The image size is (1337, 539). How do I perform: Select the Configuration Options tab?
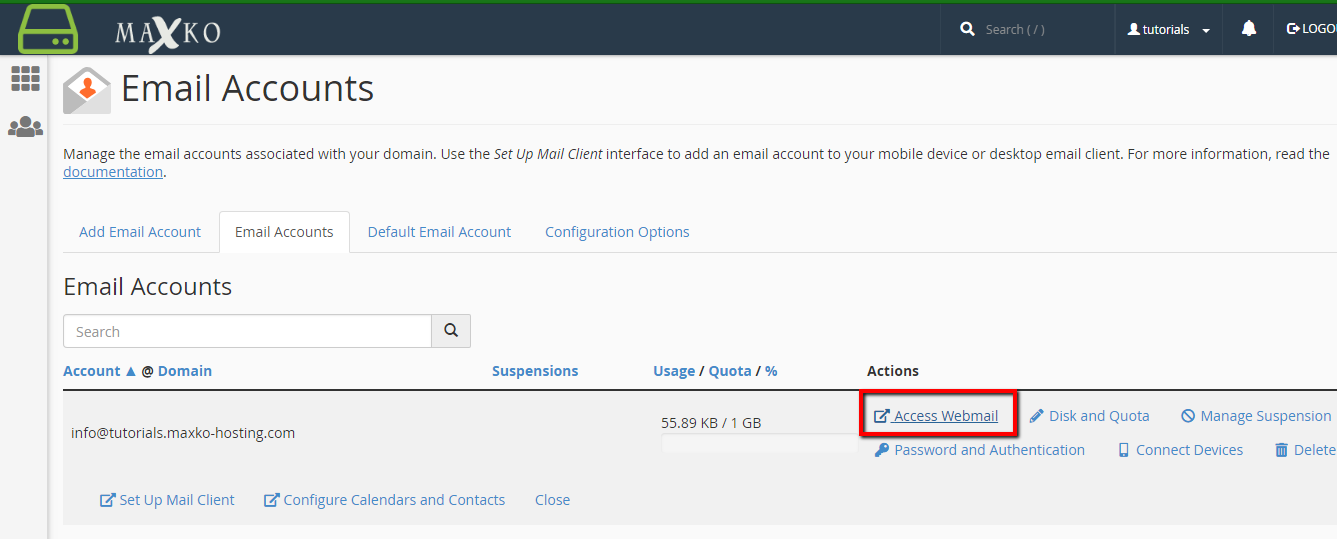(617, 232)
